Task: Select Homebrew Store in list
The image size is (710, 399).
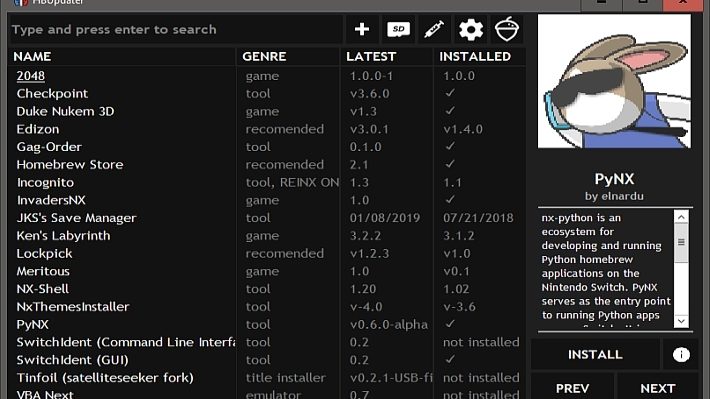Action: coord(267,164)
